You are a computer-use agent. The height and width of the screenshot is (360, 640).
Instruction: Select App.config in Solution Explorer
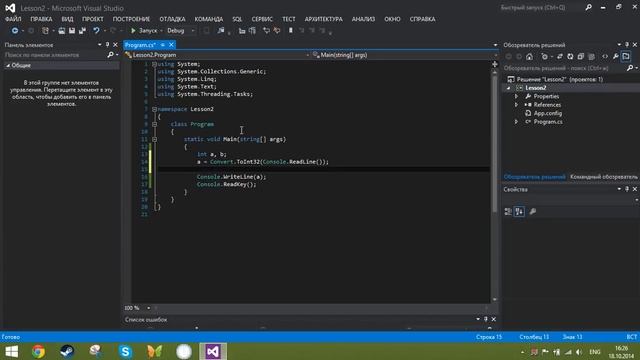[547, 113]
